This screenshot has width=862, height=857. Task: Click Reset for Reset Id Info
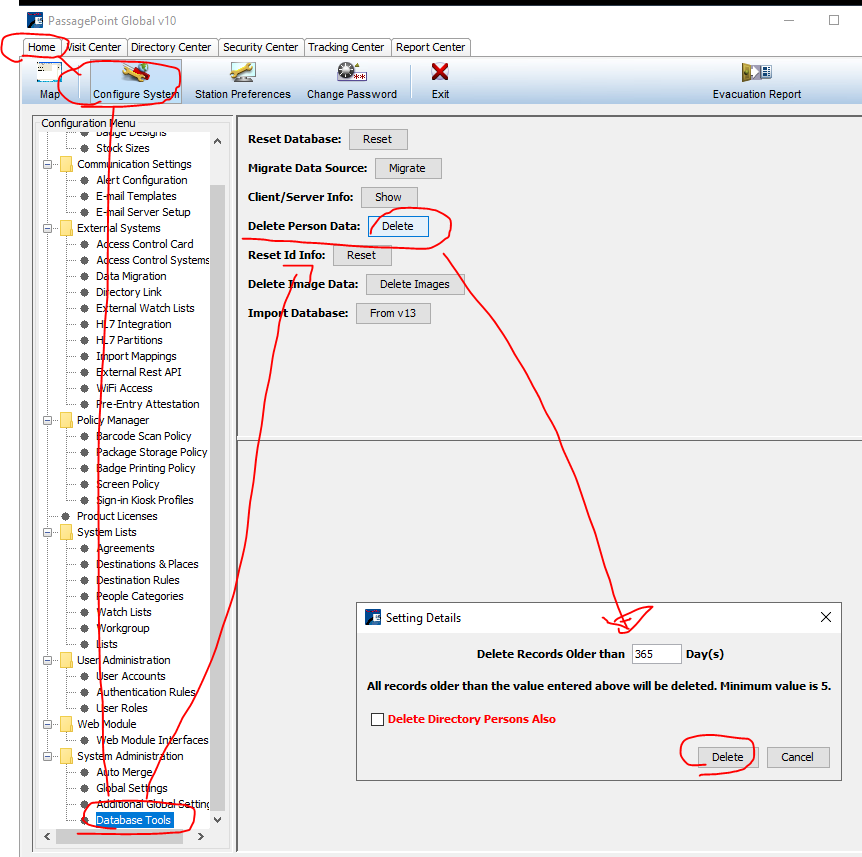coord(362,255)
